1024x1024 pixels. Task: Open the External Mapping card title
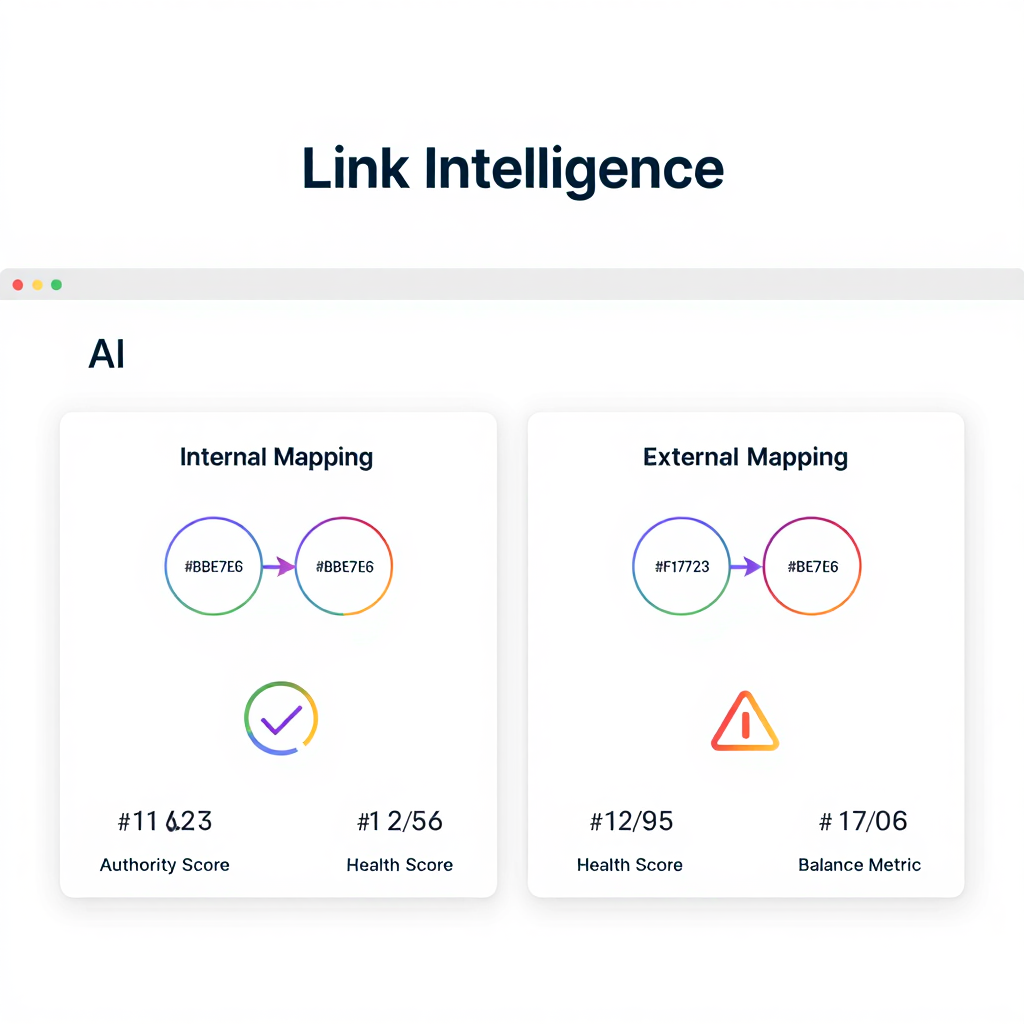[x=745, y=458]
